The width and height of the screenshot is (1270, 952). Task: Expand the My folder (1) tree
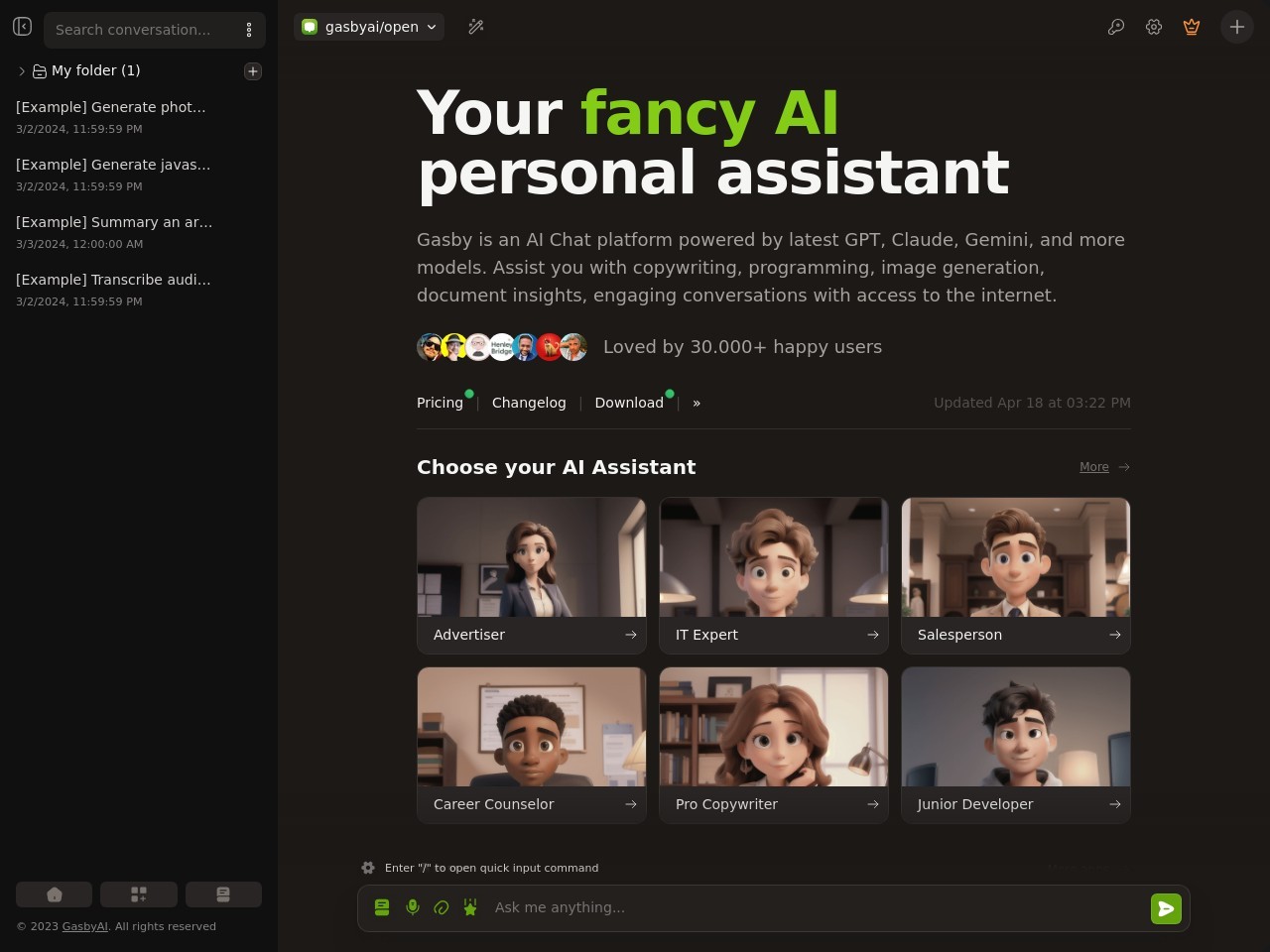(x=22, y=71)
